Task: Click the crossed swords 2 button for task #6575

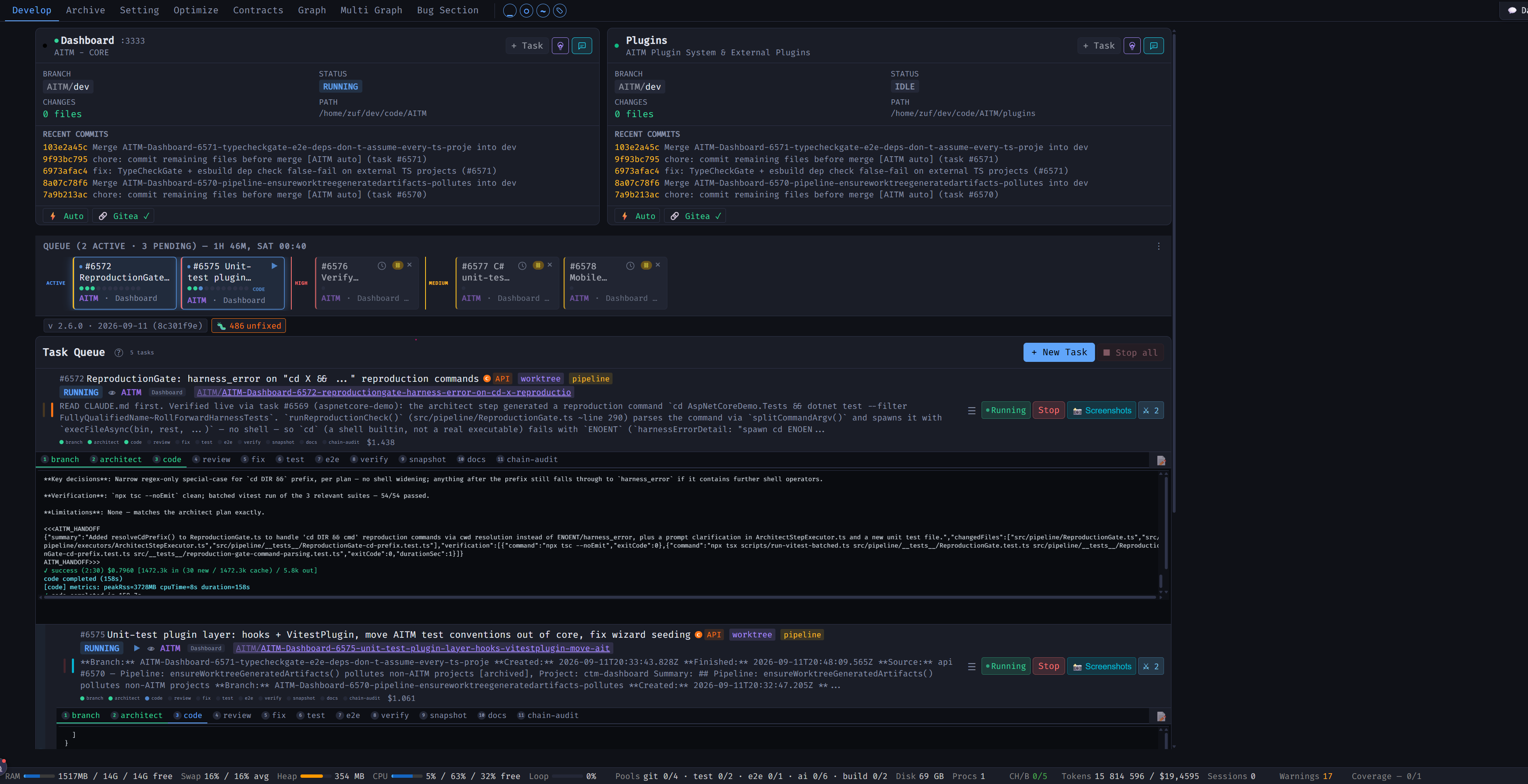Action: (x=1151, y=666)
